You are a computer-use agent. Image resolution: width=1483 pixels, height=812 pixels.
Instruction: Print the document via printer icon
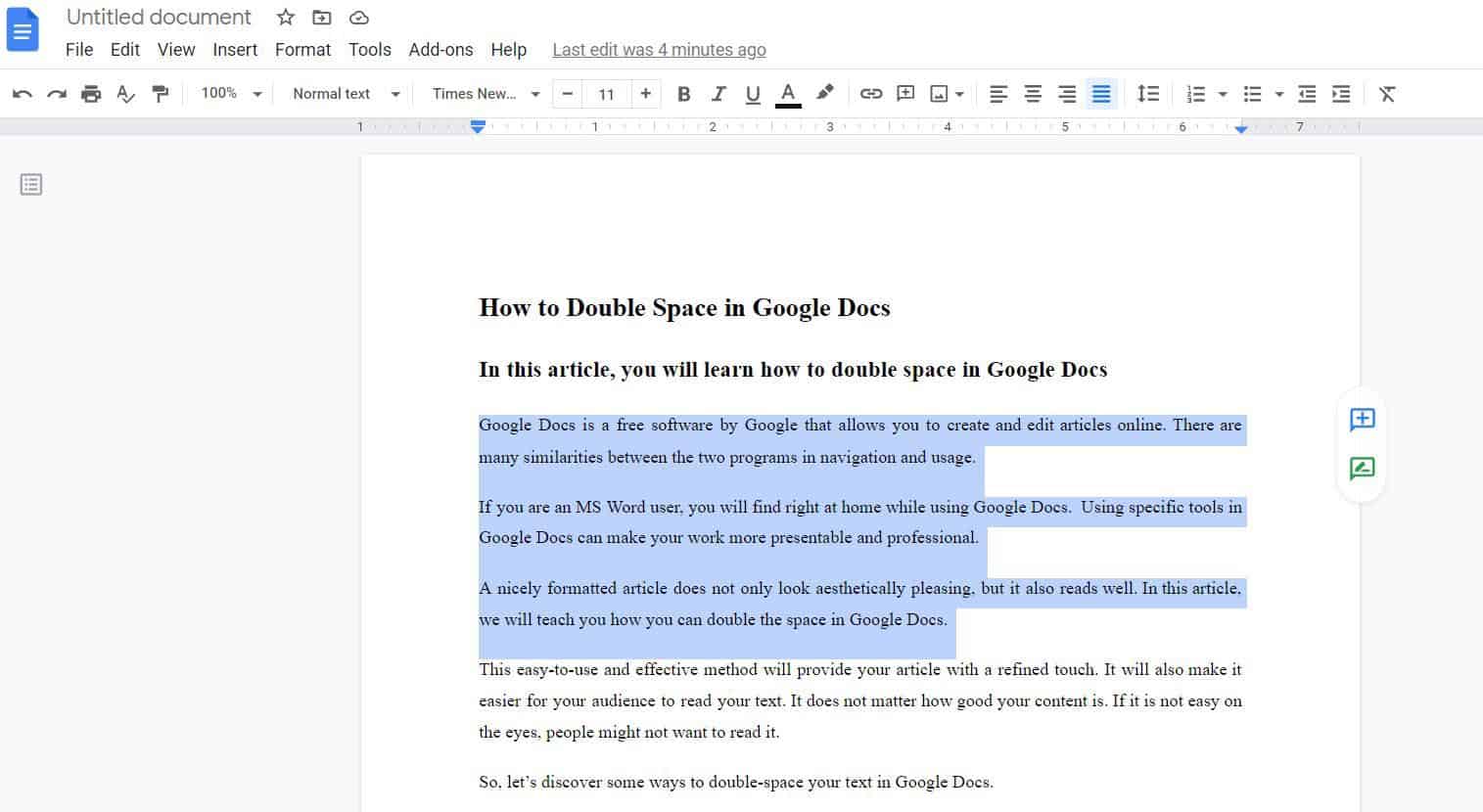click(x=91, y=94)
